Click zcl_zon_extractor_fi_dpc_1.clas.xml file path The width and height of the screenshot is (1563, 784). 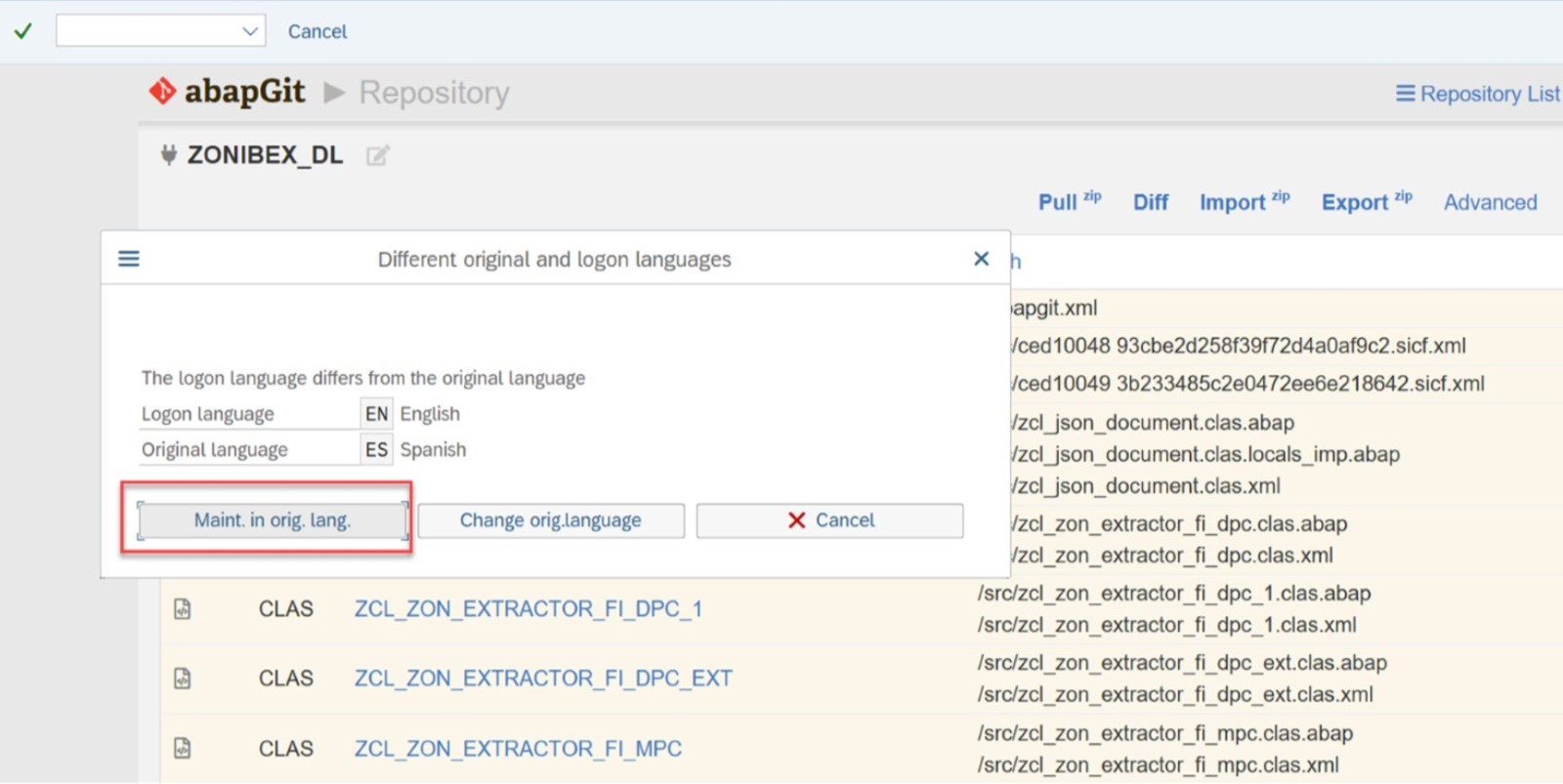coord(1166,625)
